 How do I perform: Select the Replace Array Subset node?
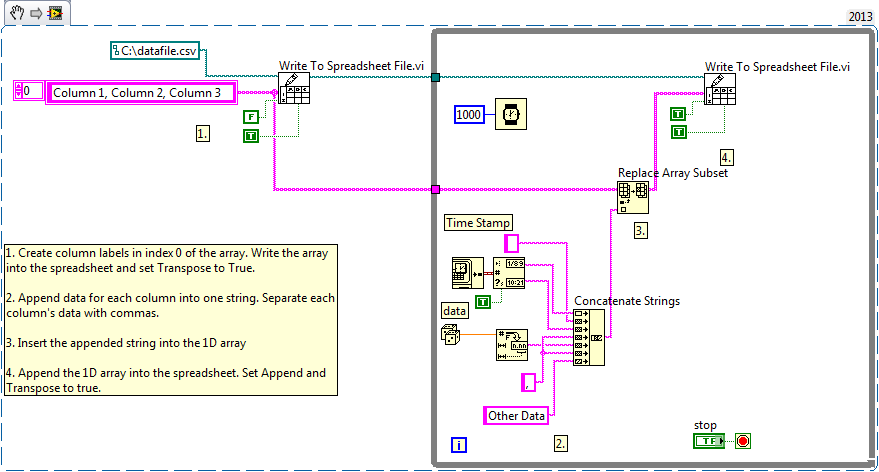tap(633, 197)
